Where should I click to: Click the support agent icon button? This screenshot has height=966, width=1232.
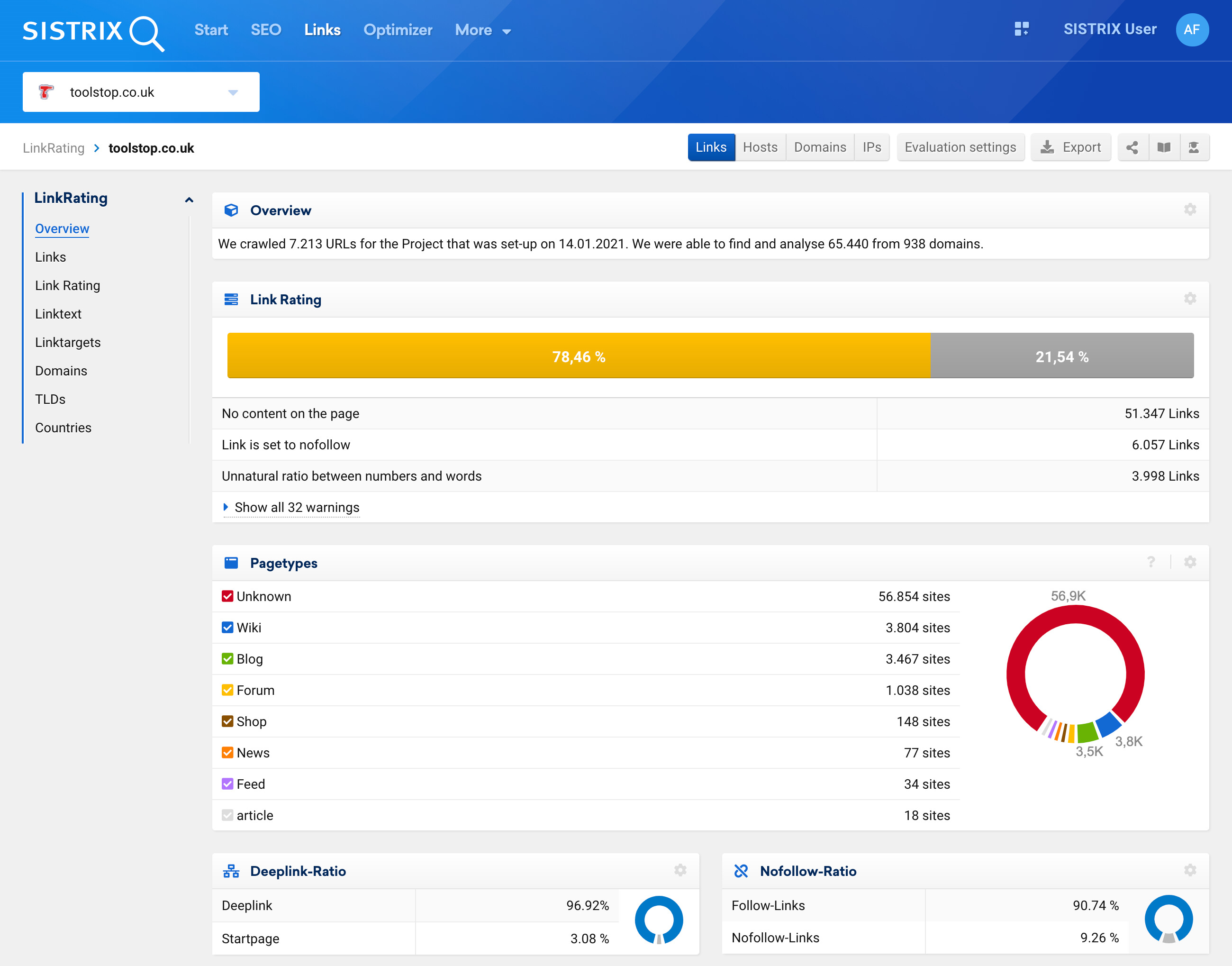(1194, 147)
